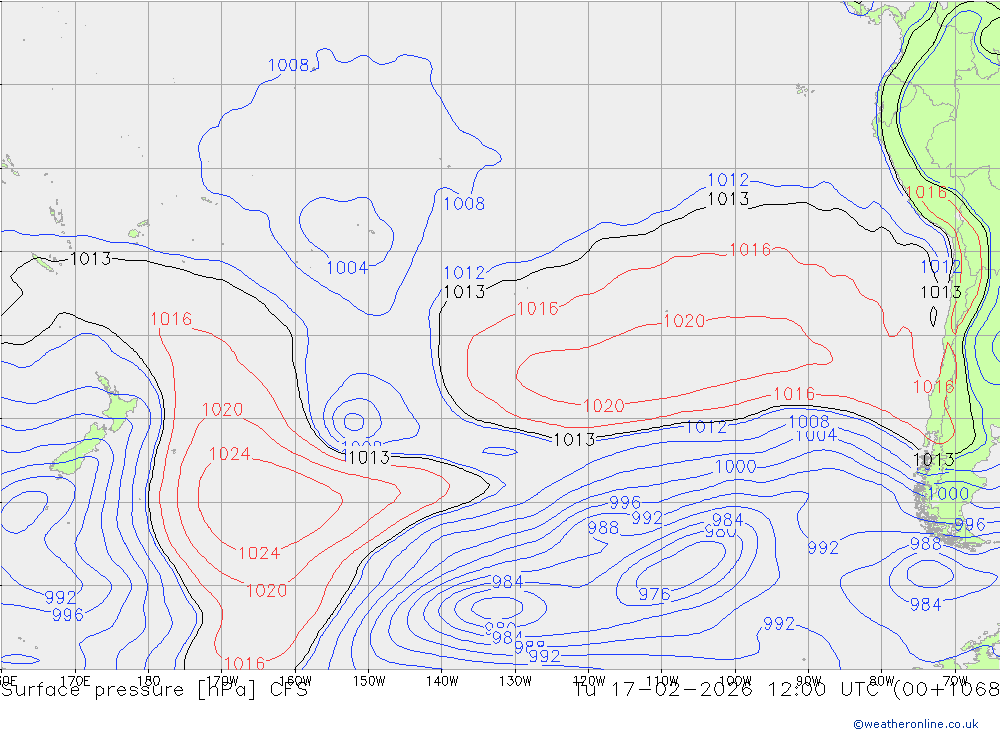Select the 130W longitude label
1000x733 pixels.
tap(515, 681)
